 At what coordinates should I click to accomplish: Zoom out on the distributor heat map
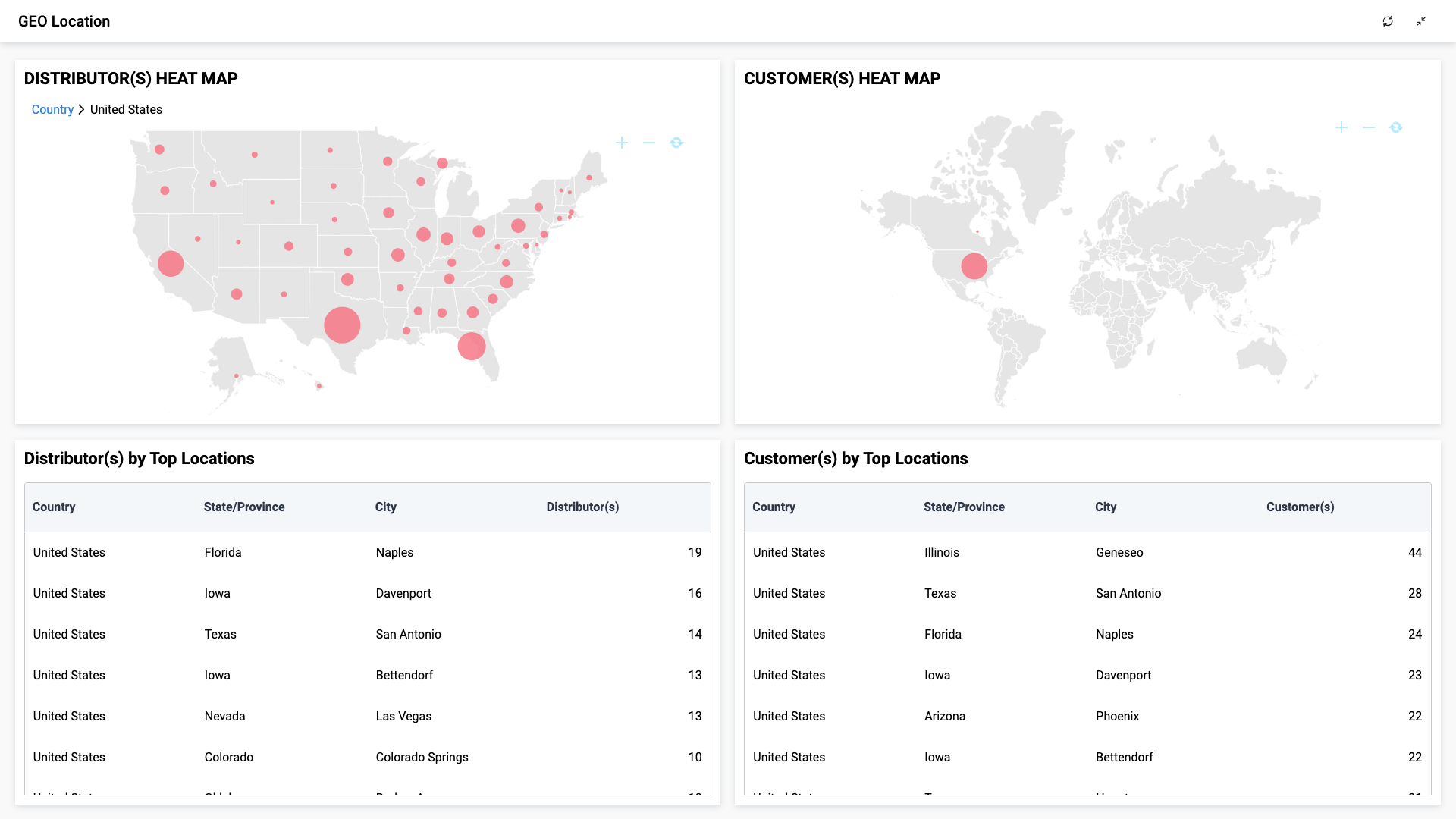tap(649, 143)
